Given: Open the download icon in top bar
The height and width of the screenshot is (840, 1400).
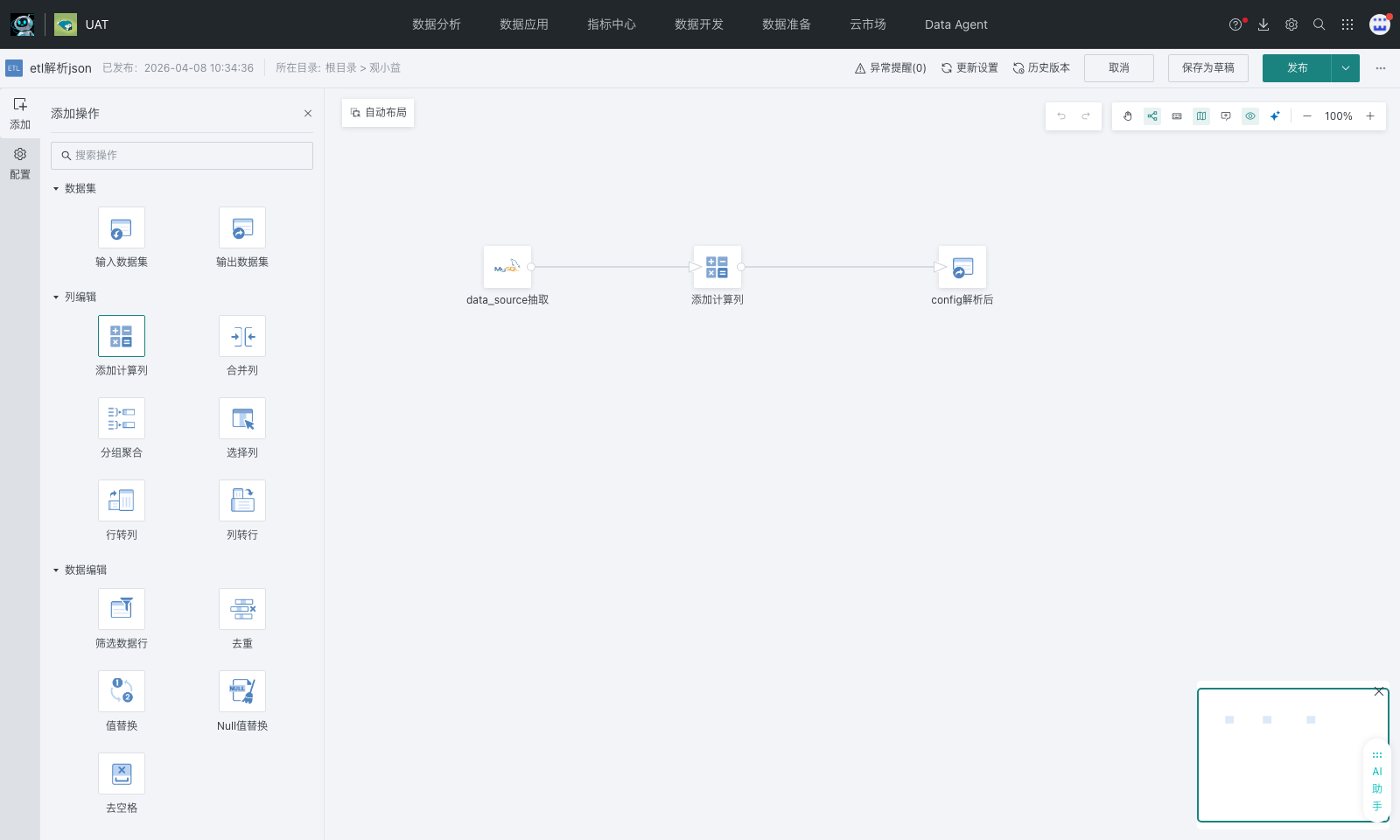Looking at the screenshot, I should (x=1263, y=24).
